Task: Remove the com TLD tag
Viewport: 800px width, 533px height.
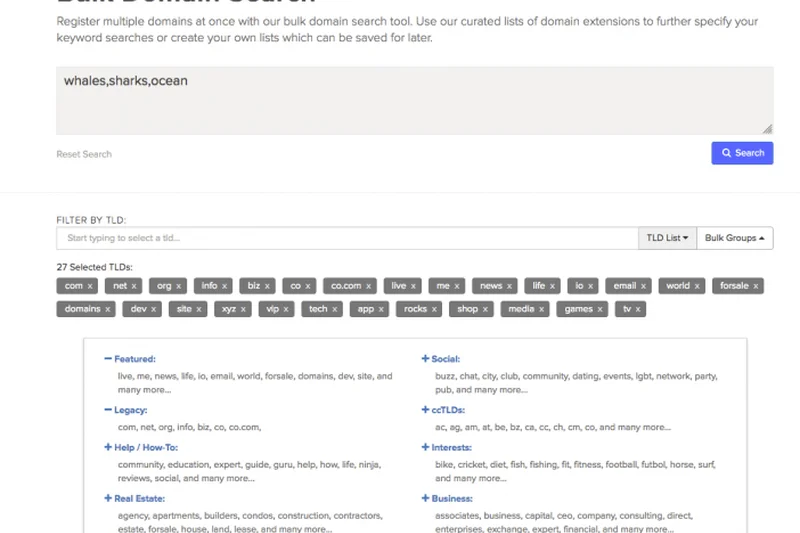Action: [x=90, y=287]
